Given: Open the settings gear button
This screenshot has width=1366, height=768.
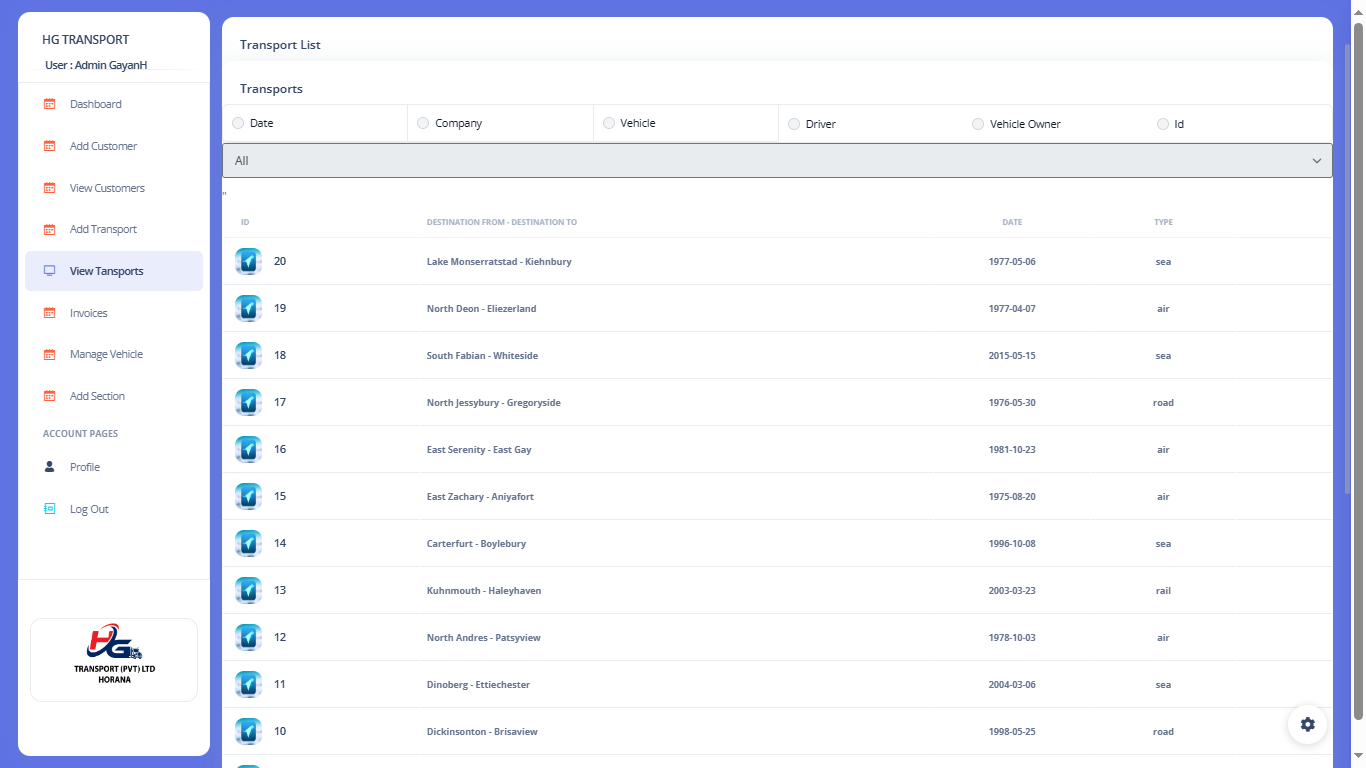Looking at the screenshot, I should tap(1307, 724).
